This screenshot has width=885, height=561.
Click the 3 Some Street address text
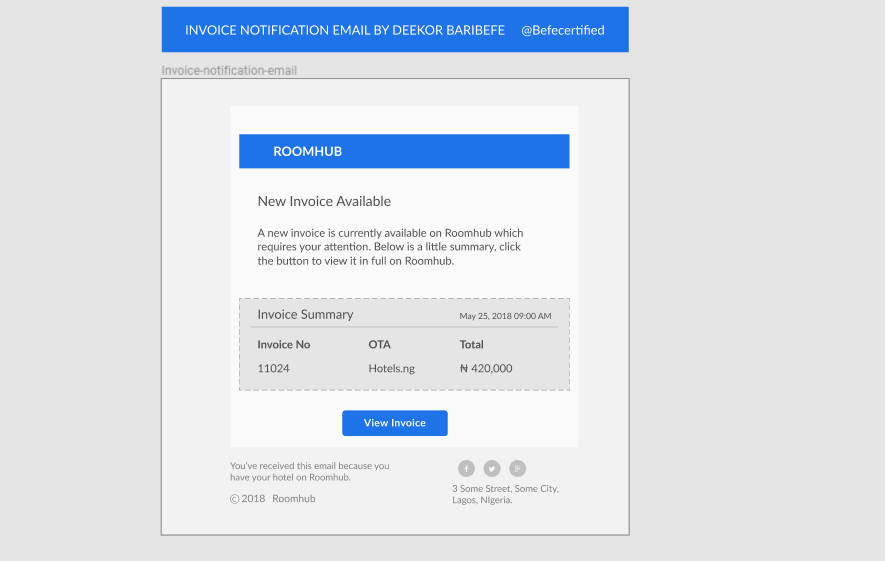click(505, 494)
